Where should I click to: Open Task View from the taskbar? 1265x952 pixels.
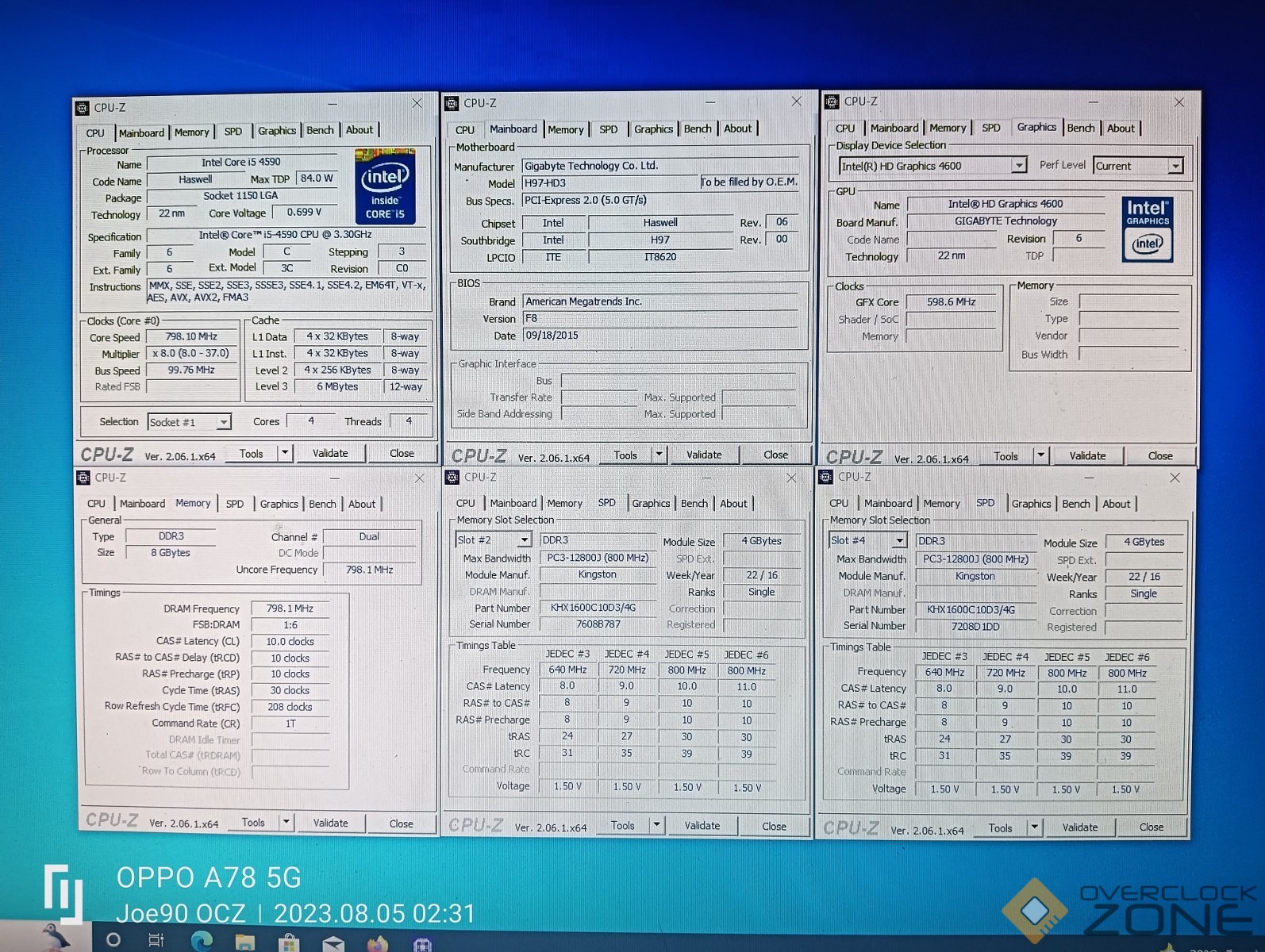(x=156, y=940)
